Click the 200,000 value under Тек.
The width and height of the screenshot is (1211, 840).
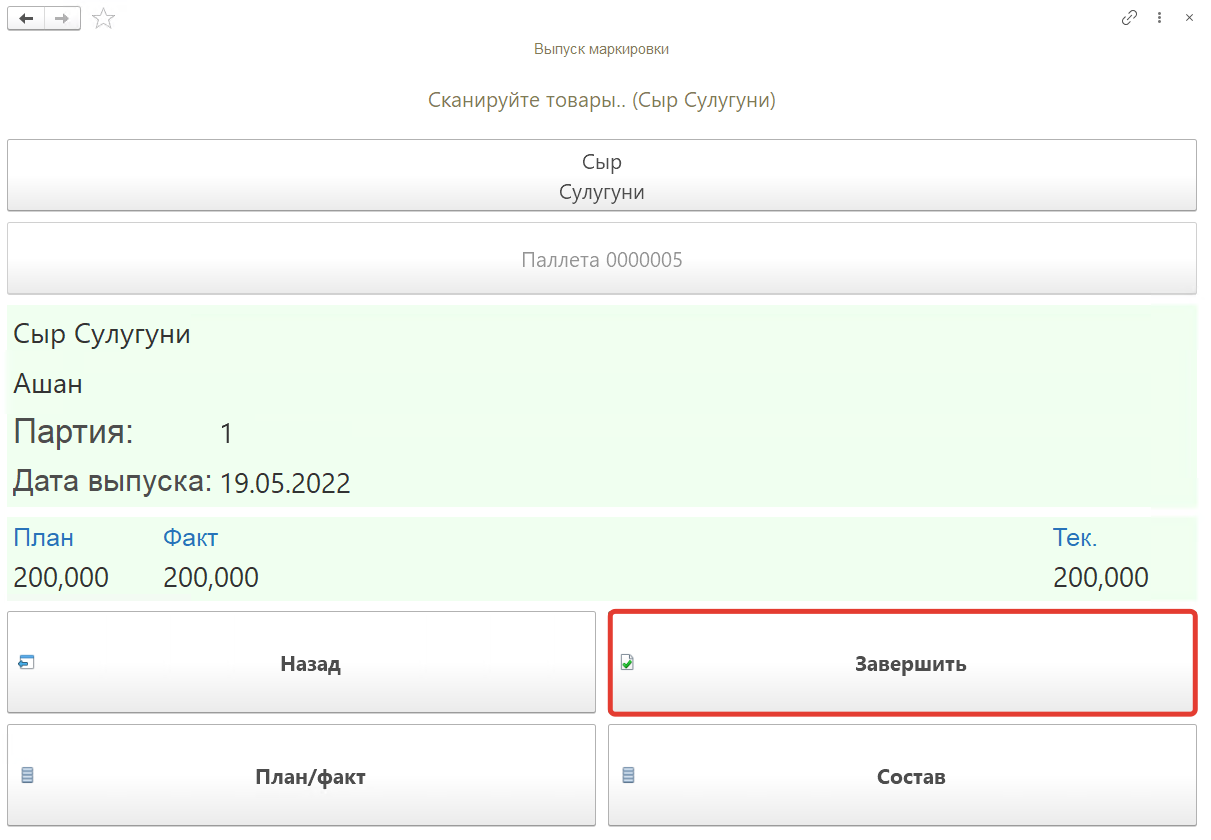[1100, 578]
